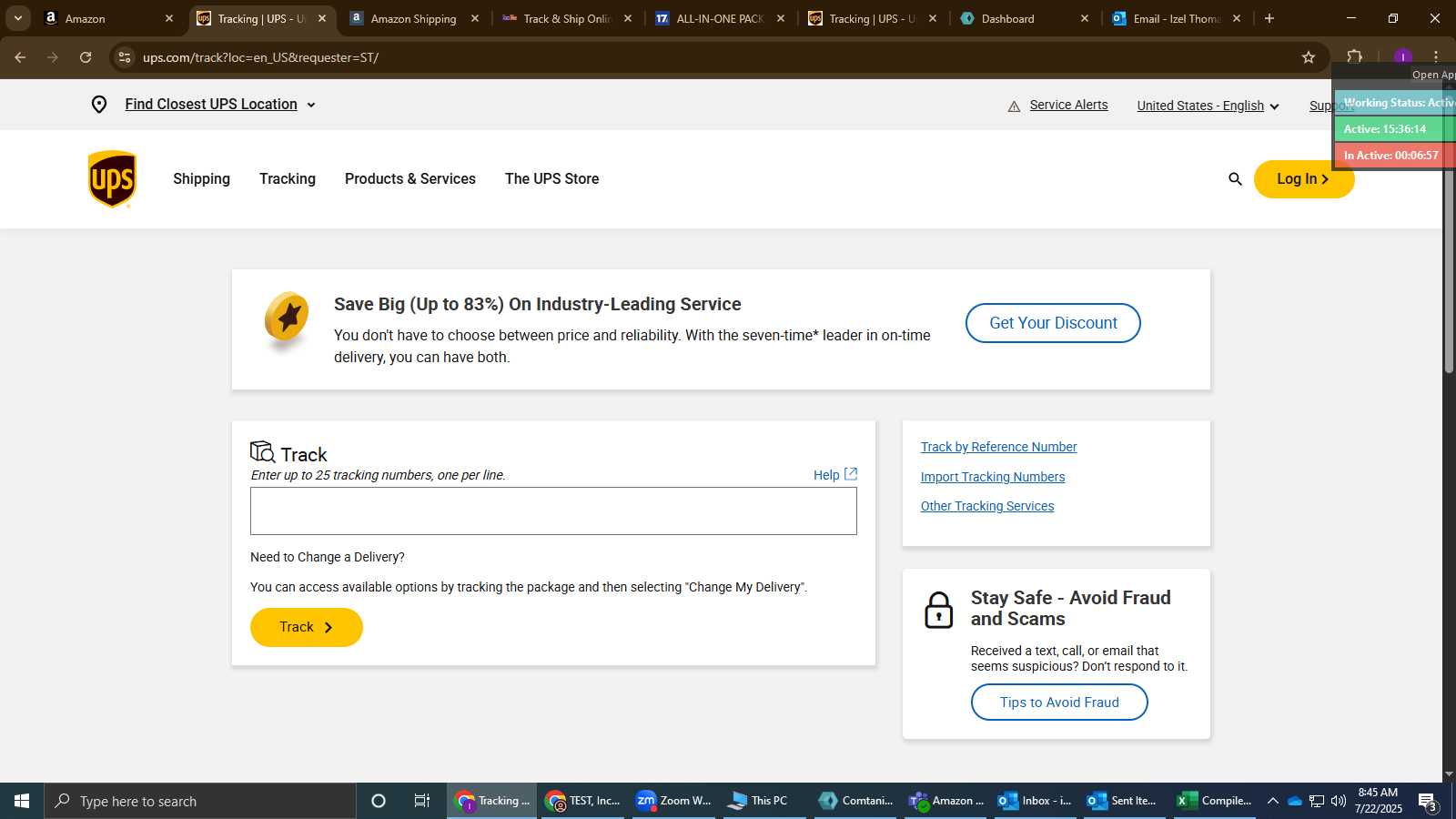Click the taskbar clock showing 8:45 AM
Viewport: 1456px width, 819px height.
1378,801
